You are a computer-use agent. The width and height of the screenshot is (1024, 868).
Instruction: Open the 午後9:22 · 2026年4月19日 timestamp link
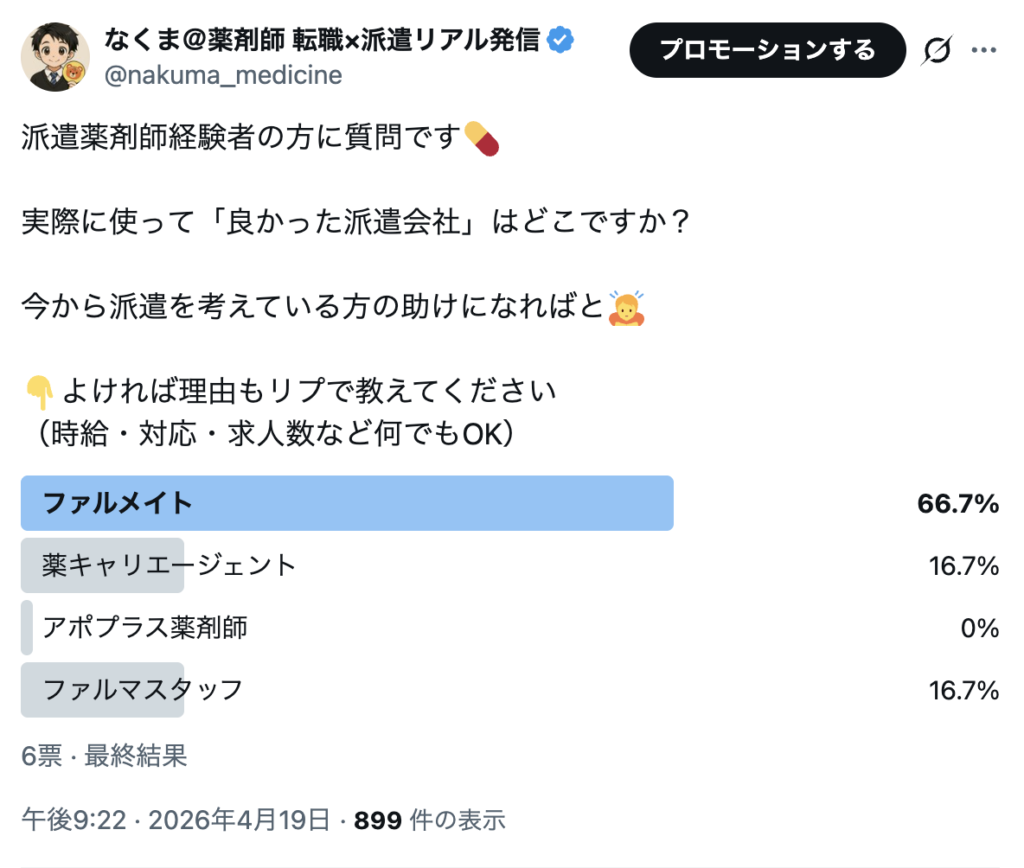pos(176,821)
